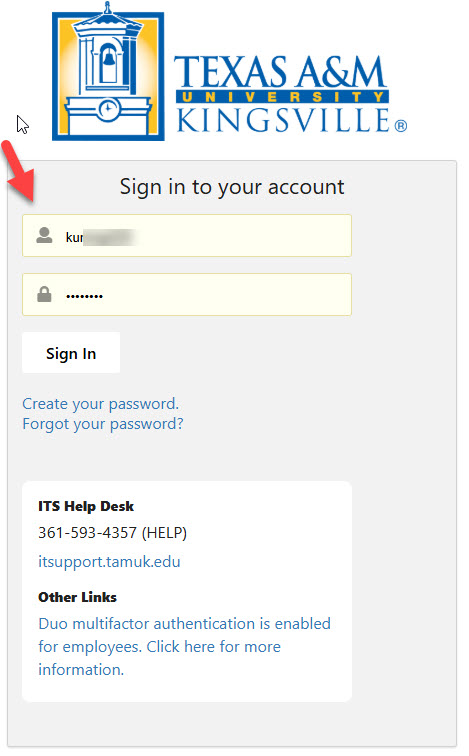The height and width of the screenshot is (756, 469).
Task: Click the registered trademark symbol after Kingsville
Action: coord(401,126)
